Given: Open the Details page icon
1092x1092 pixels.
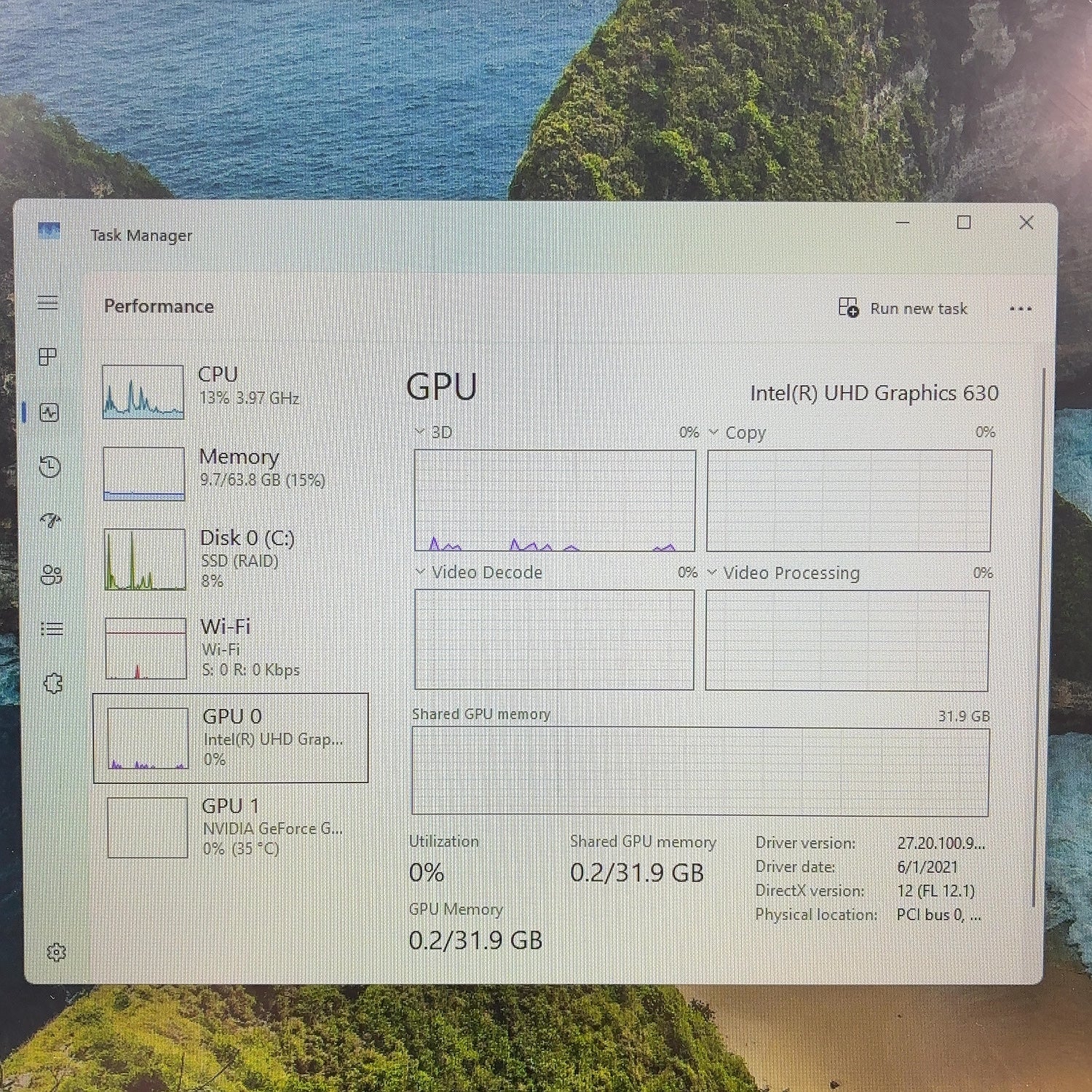Looking at the screenshot, I should pyautogui.click(x=52, y=629).
